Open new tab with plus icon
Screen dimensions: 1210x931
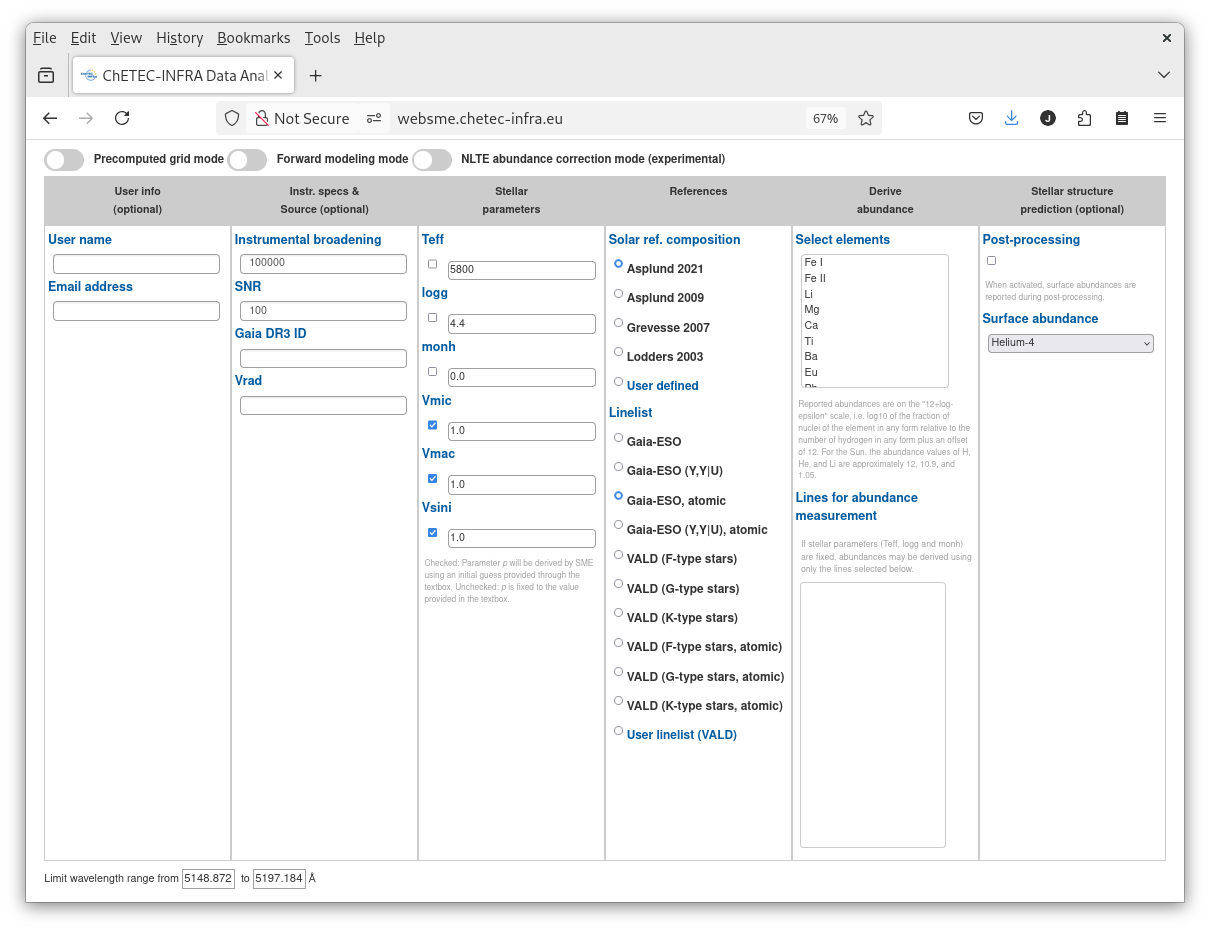point(315,75)
